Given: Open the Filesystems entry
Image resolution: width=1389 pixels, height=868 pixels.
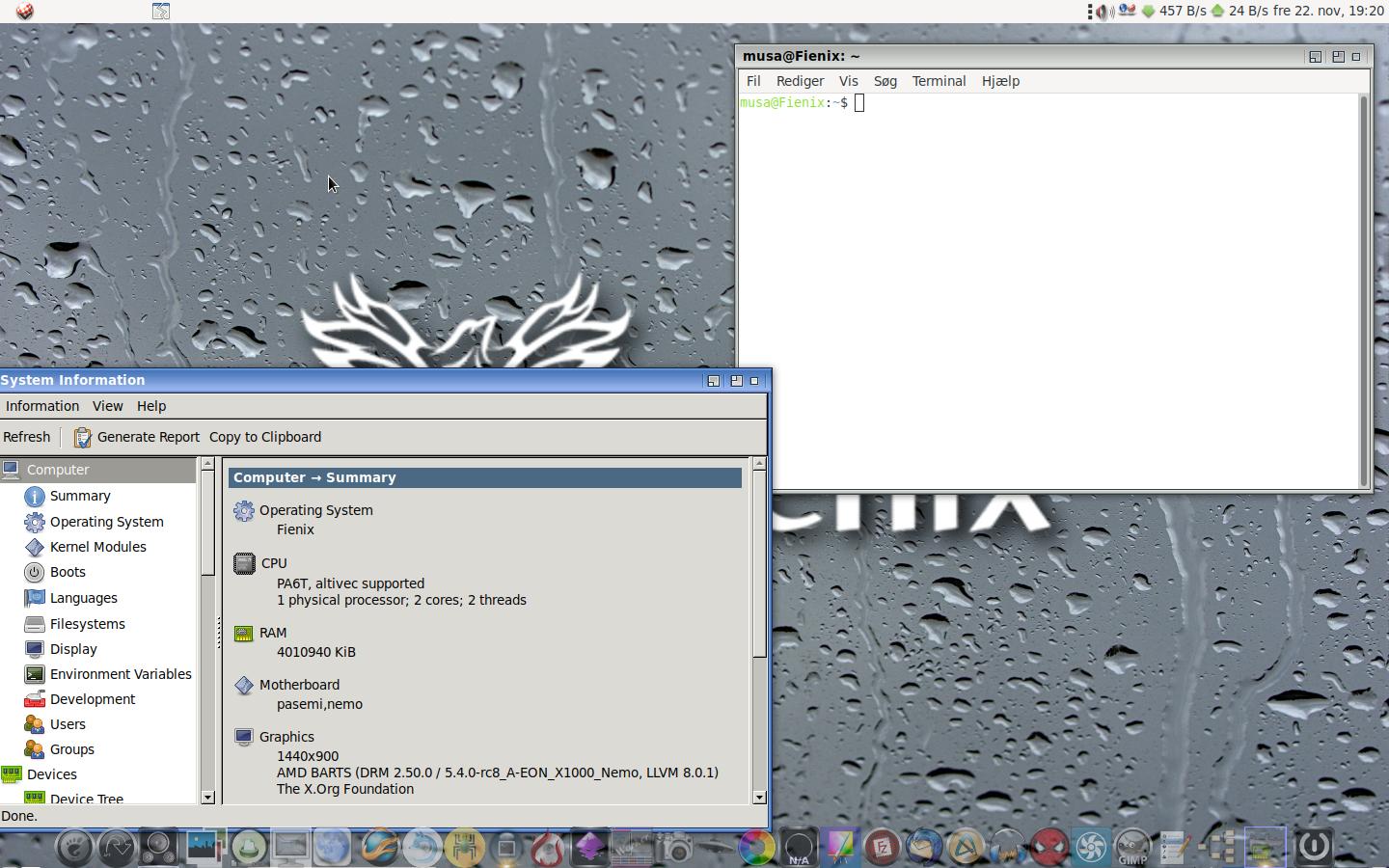Looking at the screenshot, I should pyautogui.click(x=87, y=624).
